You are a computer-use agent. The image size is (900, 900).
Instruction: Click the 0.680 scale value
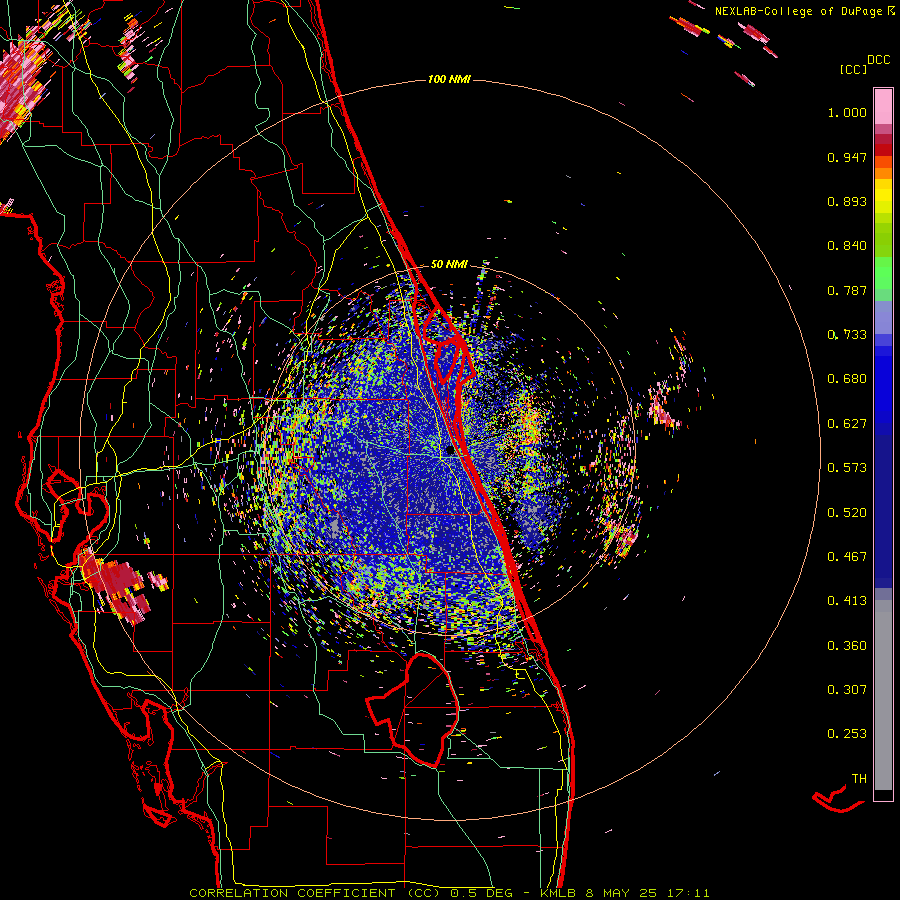[x=847, y=379]
